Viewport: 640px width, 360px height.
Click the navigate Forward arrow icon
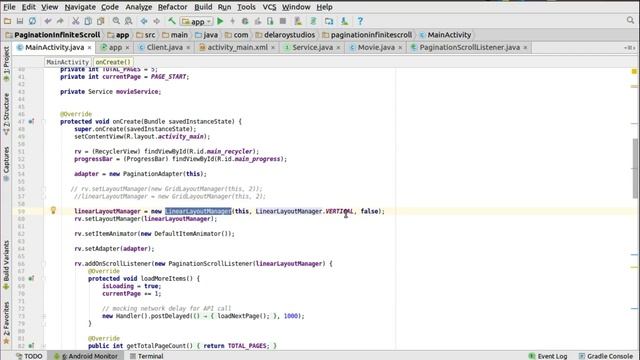coord(156,21)
